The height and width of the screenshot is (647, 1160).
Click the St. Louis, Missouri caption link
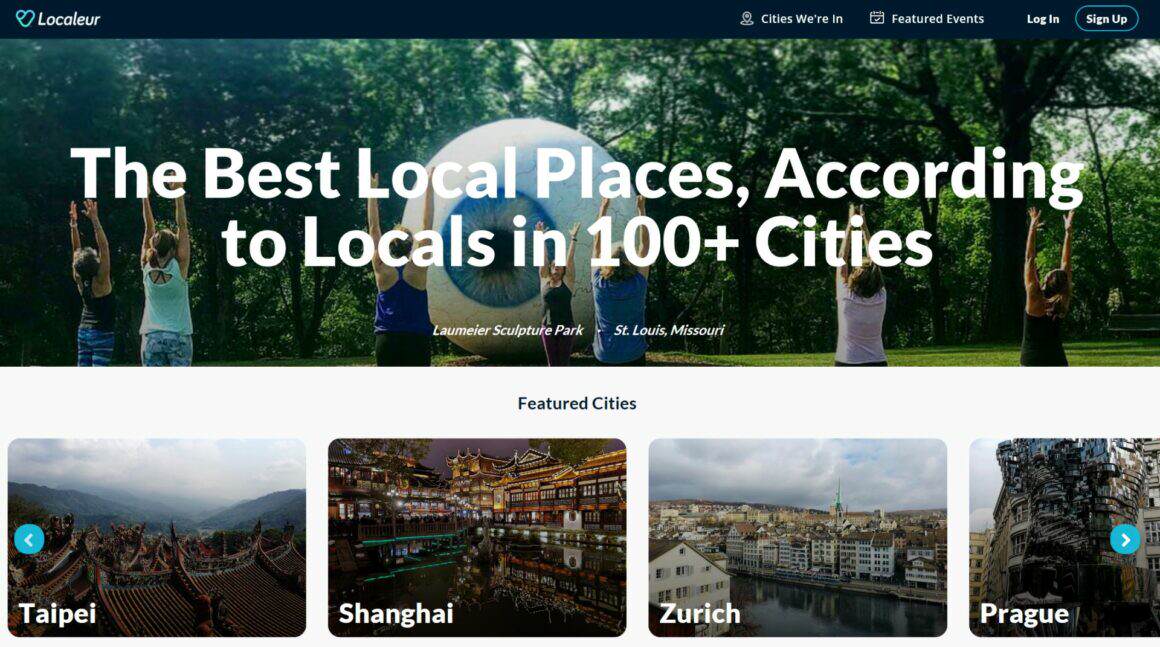coord(669,330)
